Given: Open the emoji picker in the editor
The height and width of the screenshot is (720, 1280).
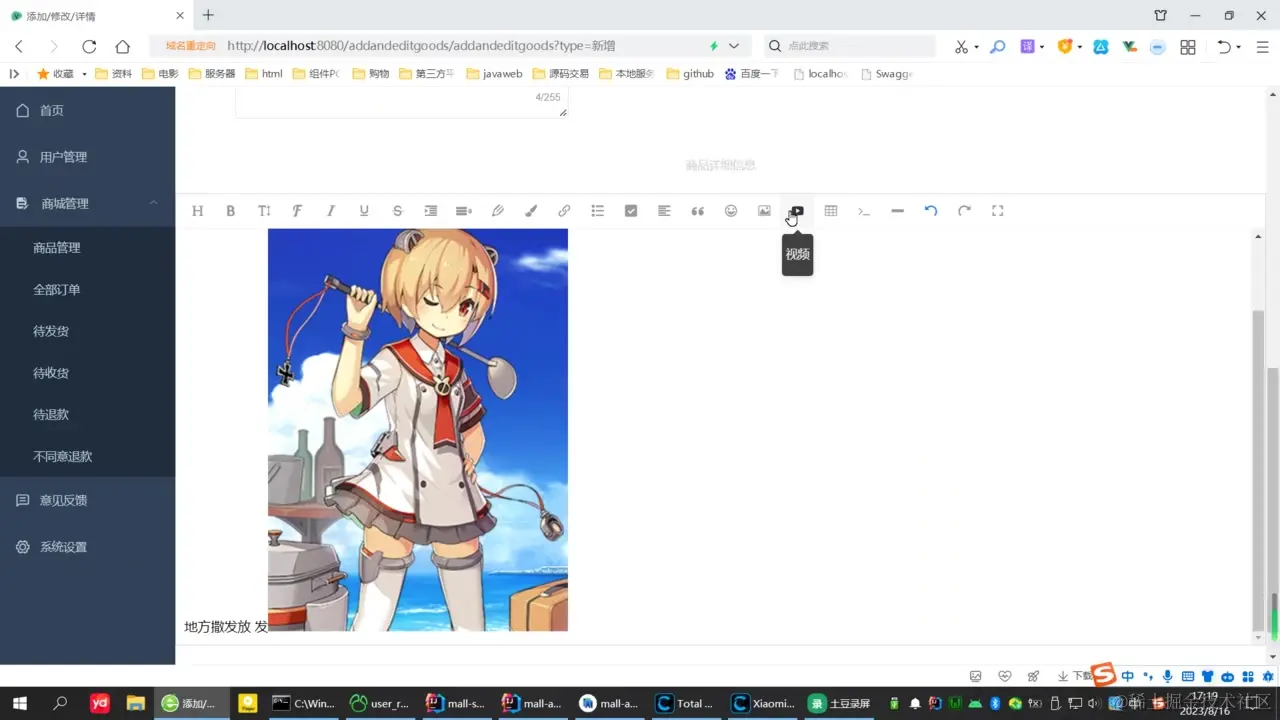Looking at the screenshot, I should 731,211.
